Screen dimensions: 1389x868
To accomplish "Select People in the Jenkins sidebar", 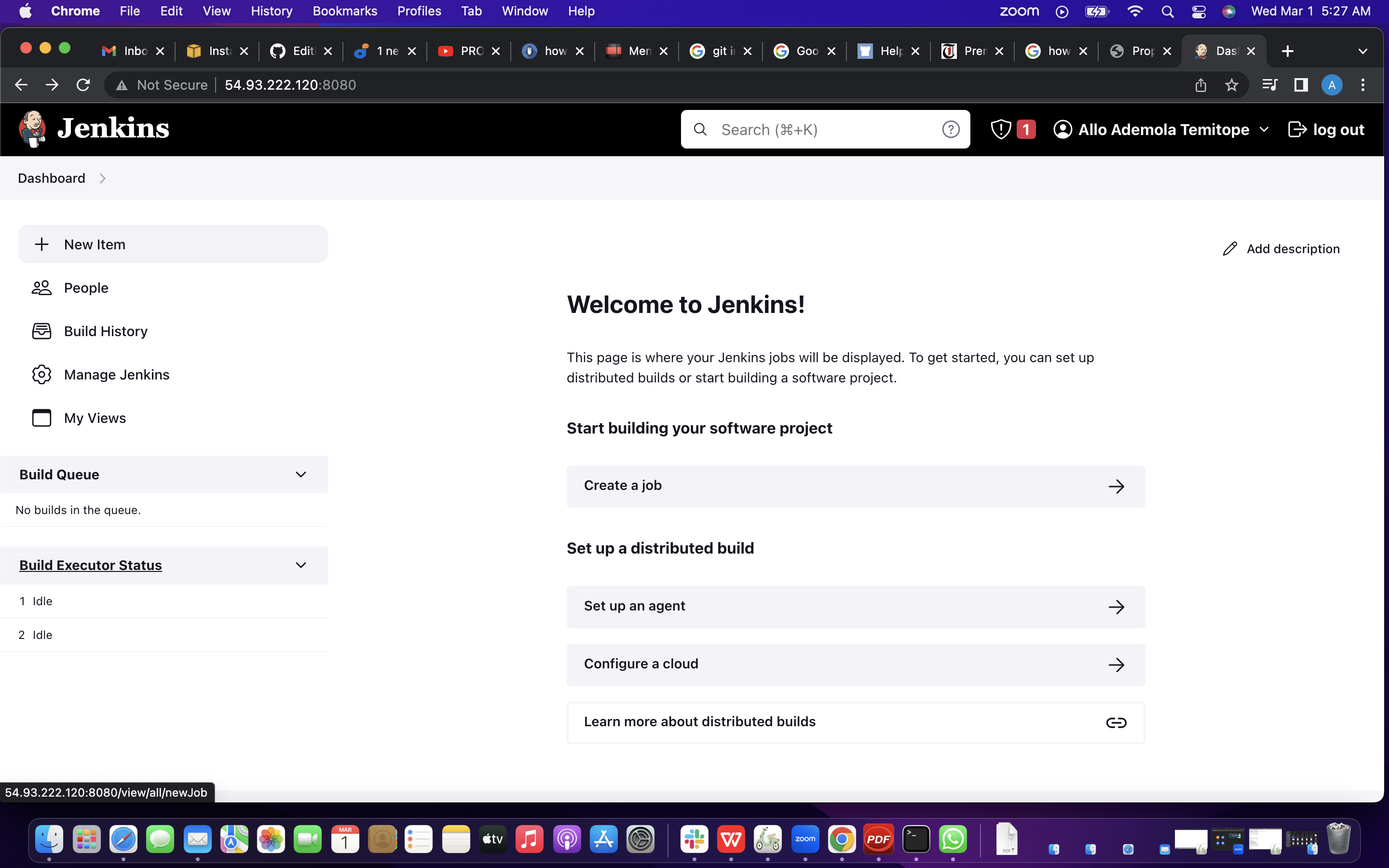I will click(85, 287).
